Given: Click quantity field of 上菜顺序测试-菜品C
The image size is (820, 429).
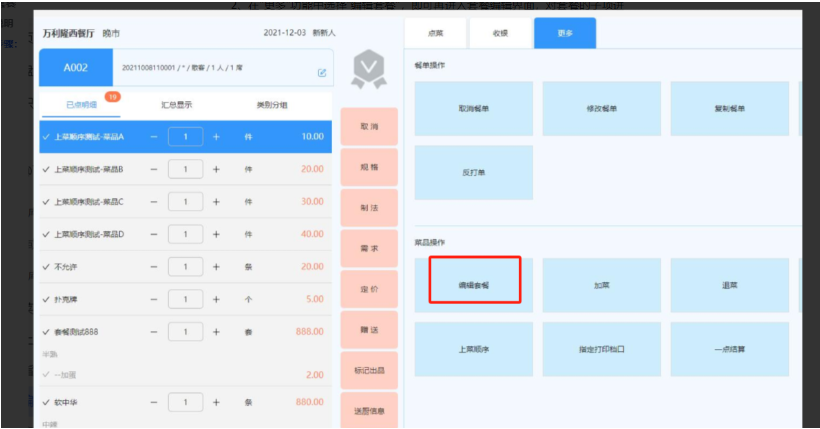Looking at the screenshot, I should tap(185, 202).
